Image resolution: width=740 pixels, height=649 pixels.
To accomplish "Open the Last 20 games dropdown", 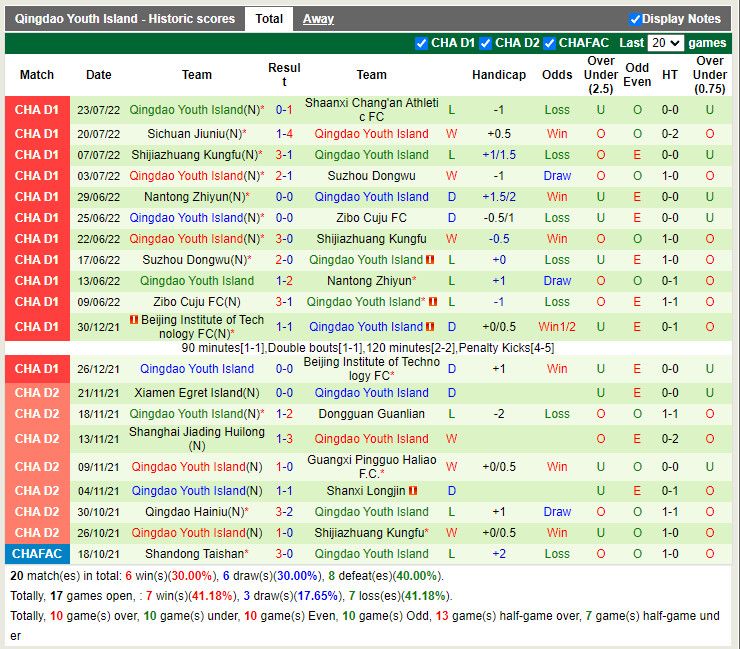I will click(x=665, y=43).
